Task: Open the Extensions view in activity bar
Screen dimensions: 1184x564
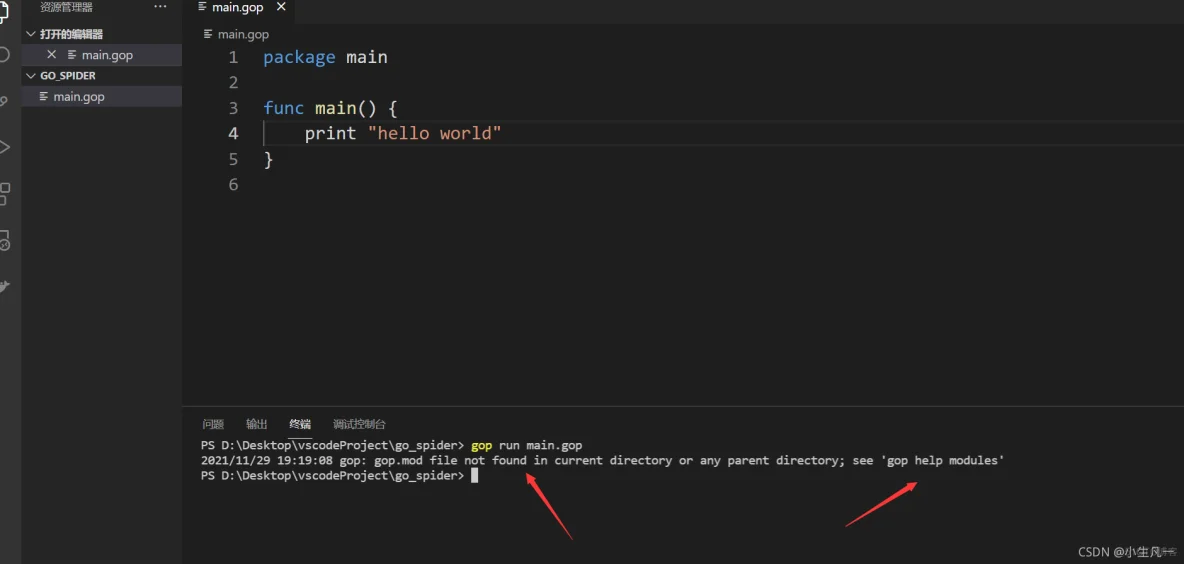Action: pyautogui.click(x=4, y=193)
